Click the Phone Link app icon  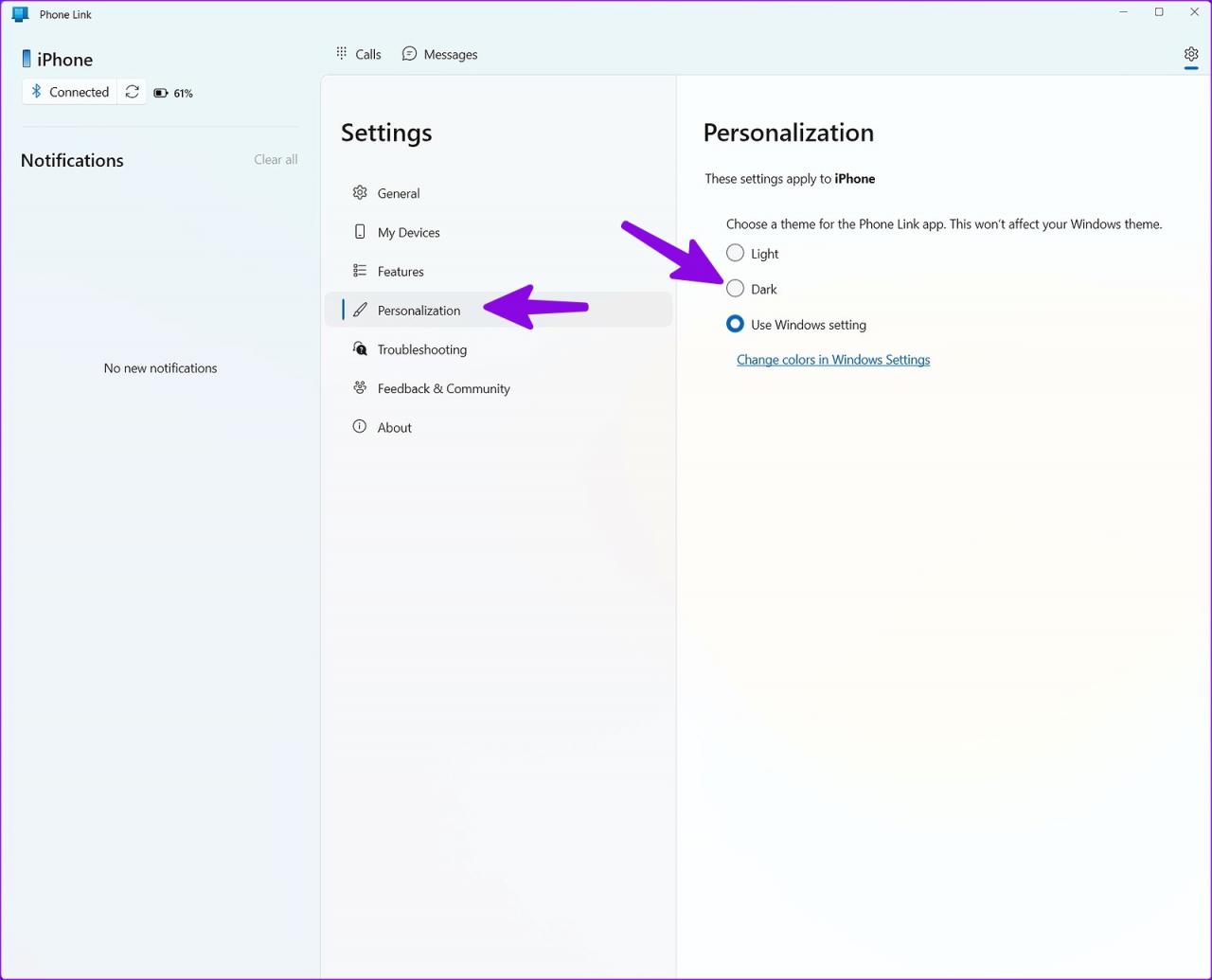tap(20, 13)
